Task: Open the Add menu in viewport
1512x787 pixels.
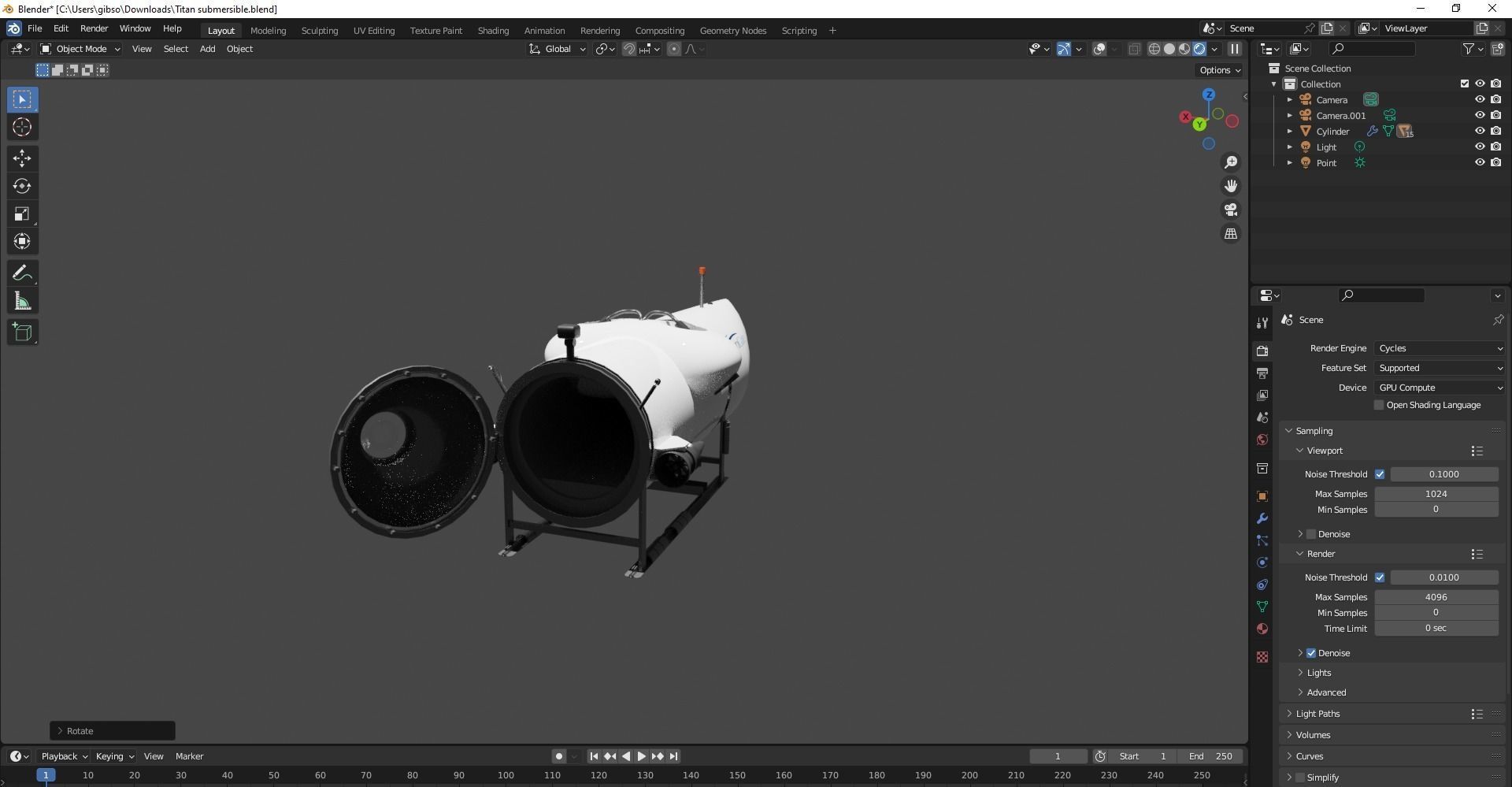Action: pyautogui.click(x=207, y=49)
